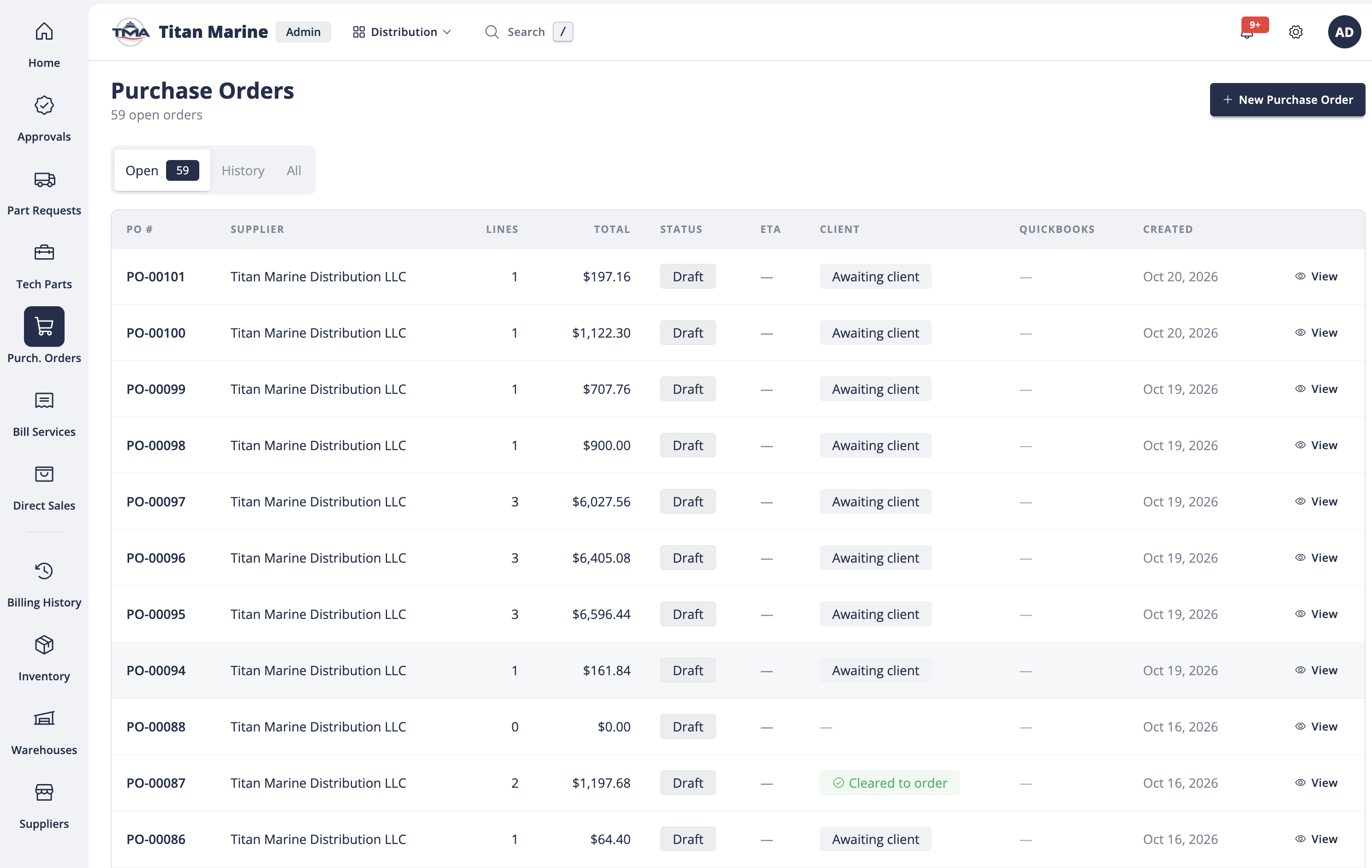View purchase order PO-00101
Image resolution: width=1372 pixels, height=868 pixels.
(1316, 276)
